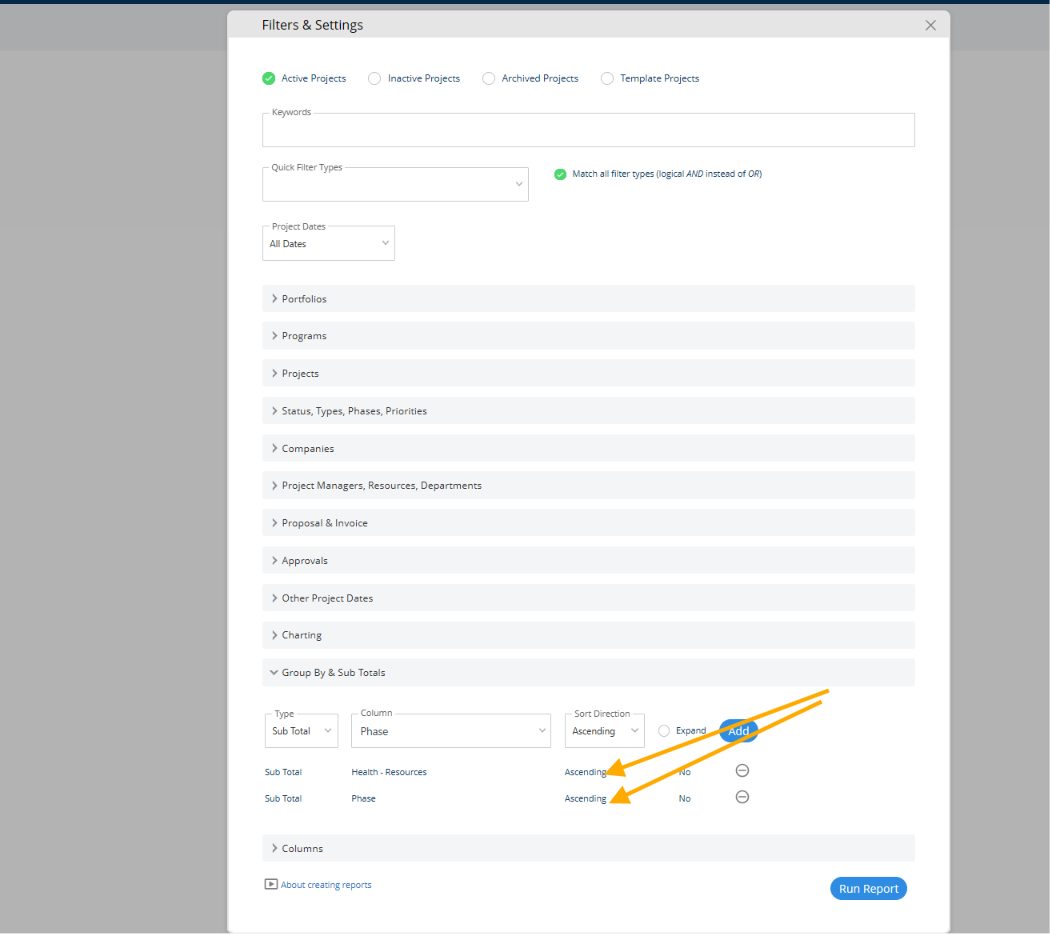Open the Project Dates dropdown
This screenshot has width=1050, height=934.
coord(328,243)
